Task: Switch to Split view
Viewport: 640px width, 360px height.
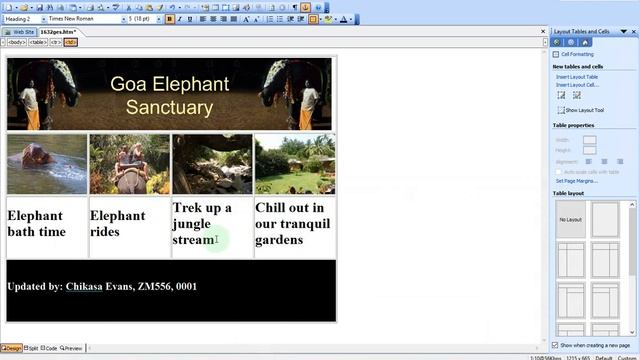Action: pyautogui.click(x=31, y=348)
